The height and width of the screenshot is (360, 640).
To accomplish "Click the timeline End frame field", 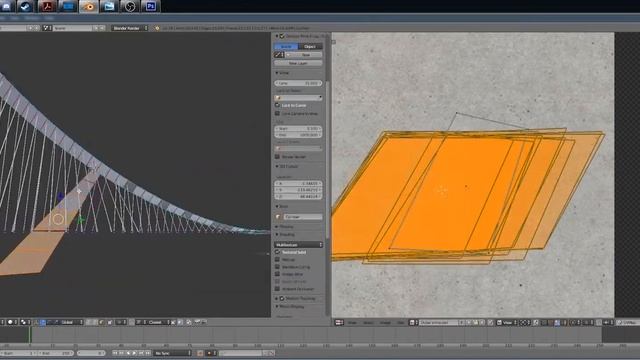I will (x=56, y=353).
